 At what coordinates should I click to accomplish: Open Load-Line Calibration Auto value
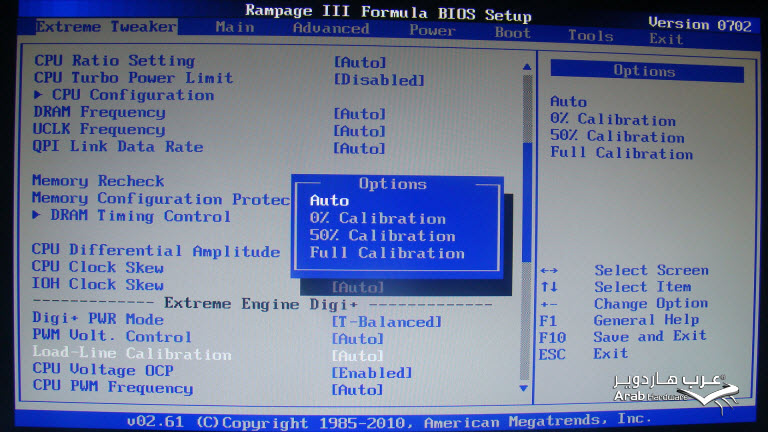pos(358,356)
